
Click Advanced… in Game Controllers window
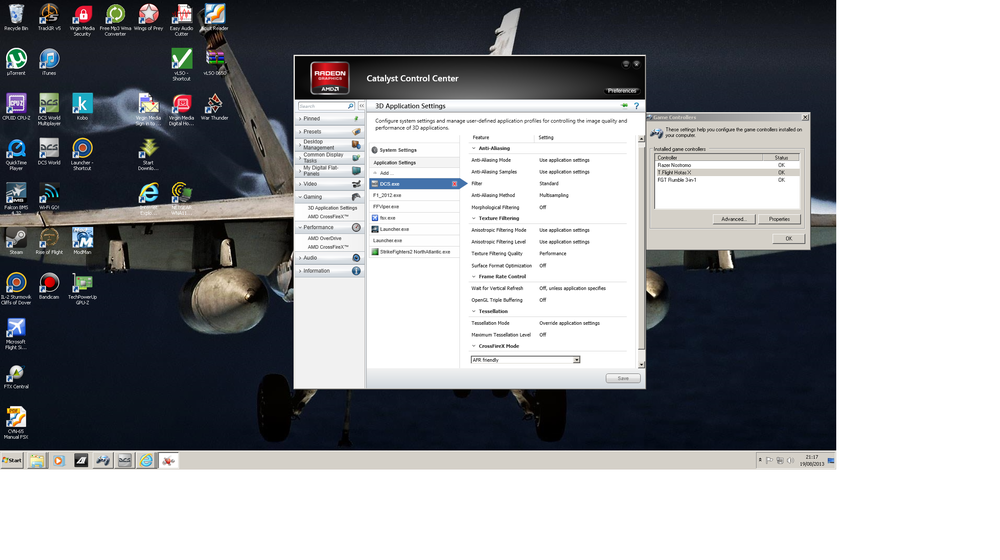733,219
